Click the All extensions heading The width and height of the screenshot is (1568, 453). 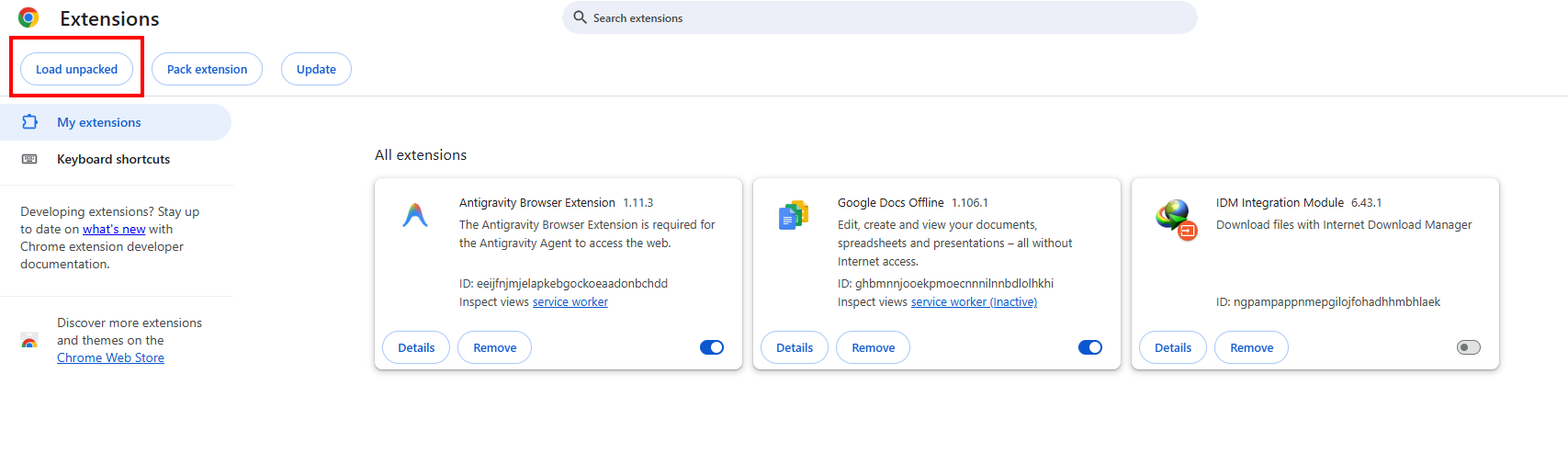[421, 154]
